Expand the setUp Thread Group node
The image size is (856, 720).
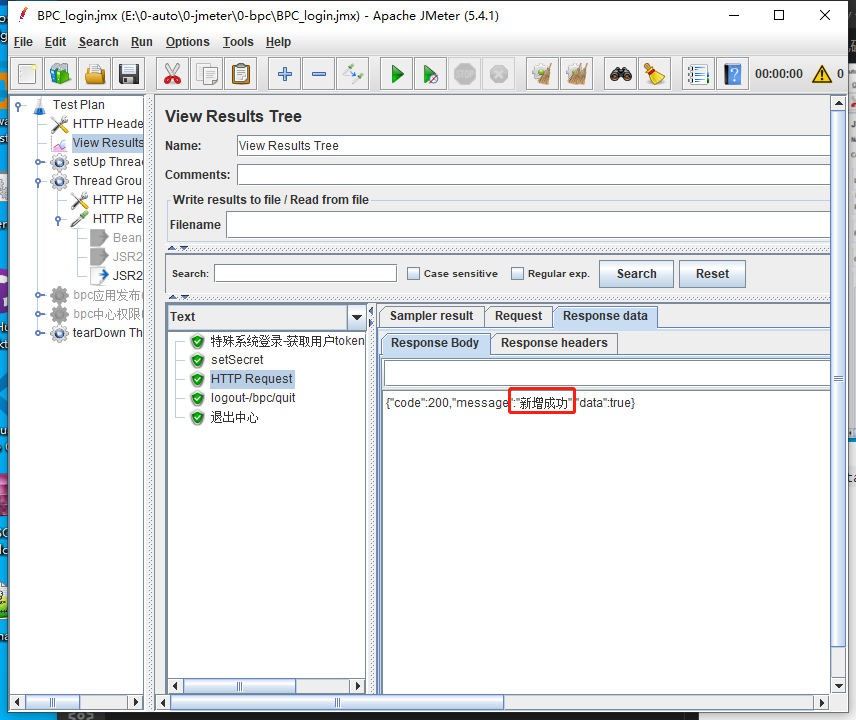click(x=39, y=162)
